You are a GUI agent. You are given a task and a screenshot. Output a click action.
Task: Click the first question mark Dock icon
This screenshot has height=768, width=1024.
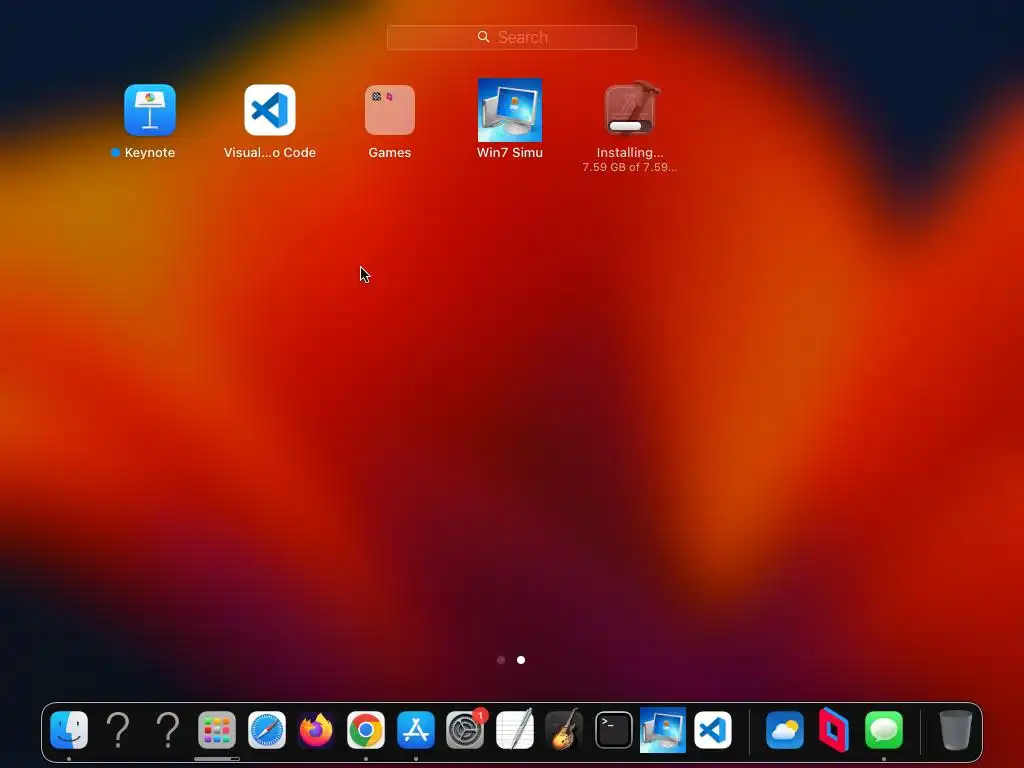(x=118, y=729)
